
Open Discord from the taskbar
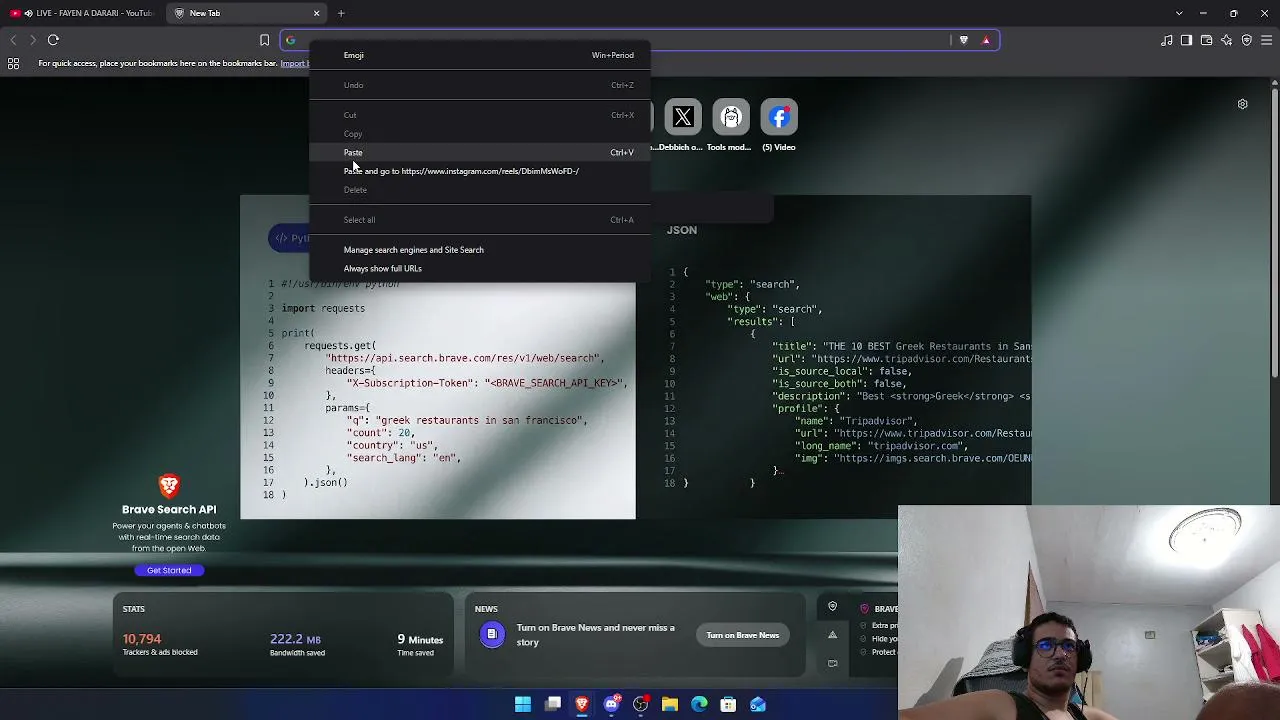tap(612, 705)
